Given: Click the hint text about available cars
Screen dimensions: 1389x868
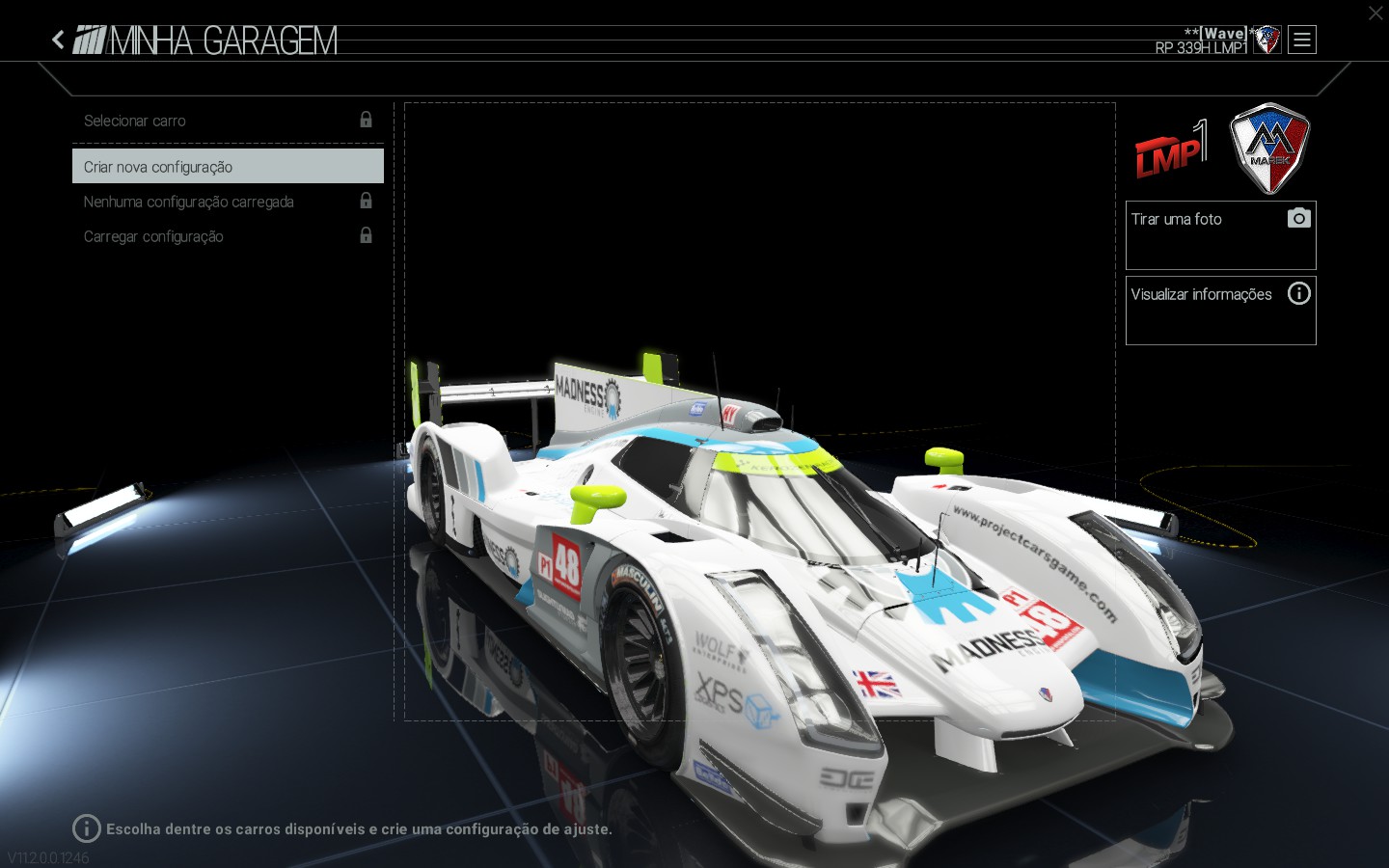Looking at the screenshot, I should pos(359,828).
